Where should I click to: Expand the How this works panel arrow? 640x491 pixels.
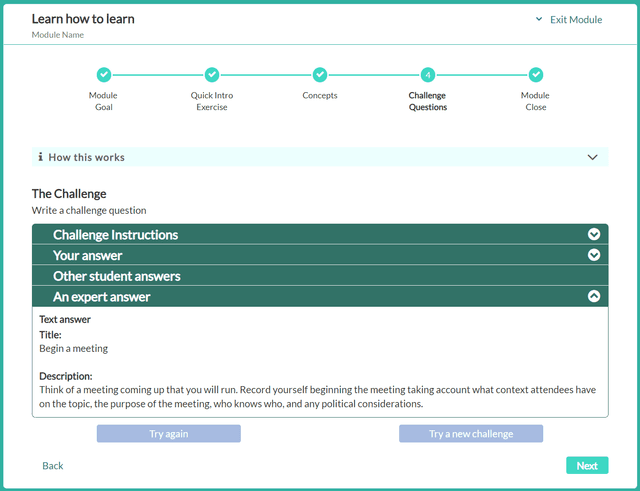point(593,157)
